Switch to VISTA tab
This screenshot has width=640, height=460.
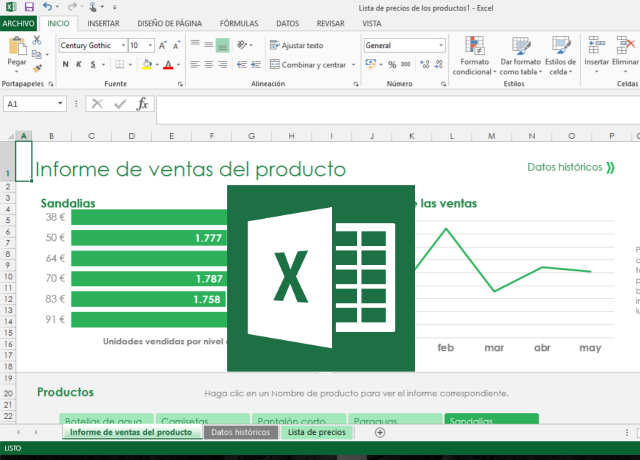[x=371, y=24]
